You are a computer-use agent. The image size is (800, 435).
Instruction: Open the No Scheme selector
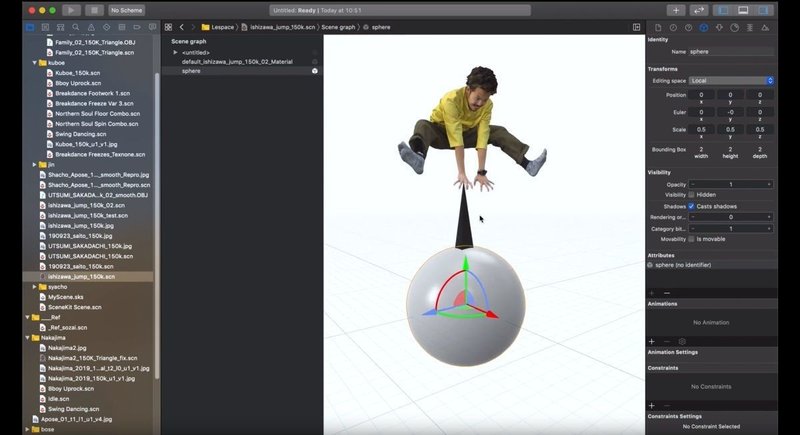tap(127, 10)
